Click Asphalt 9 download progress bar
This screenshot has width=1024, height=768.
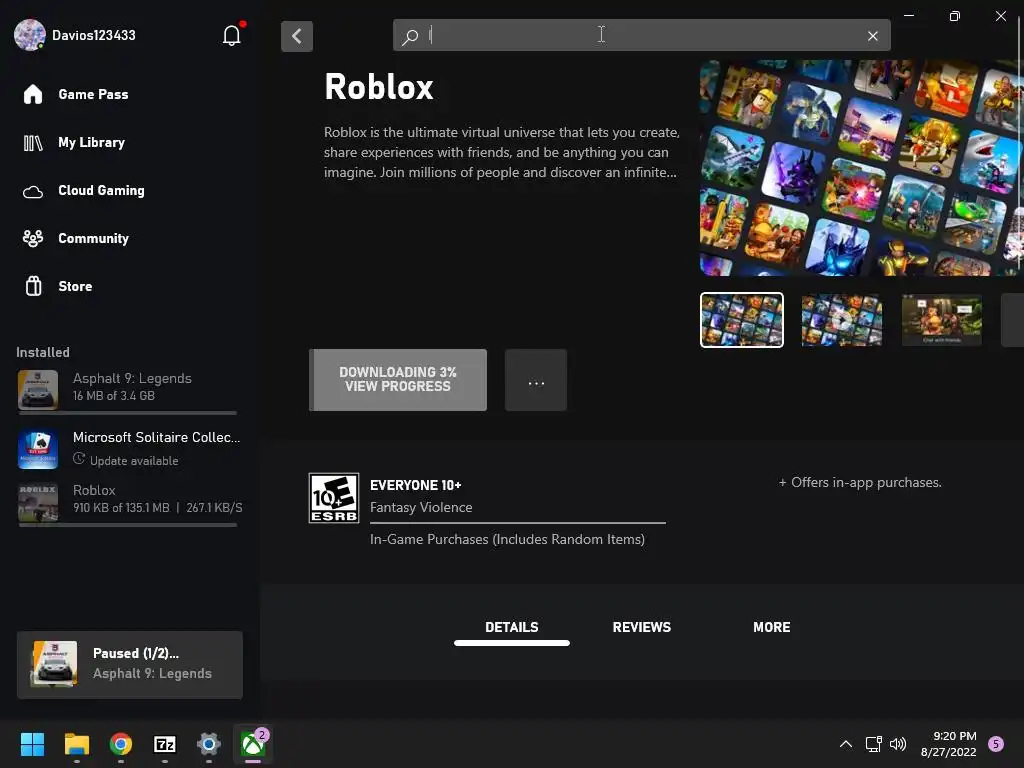coord(128,413)
